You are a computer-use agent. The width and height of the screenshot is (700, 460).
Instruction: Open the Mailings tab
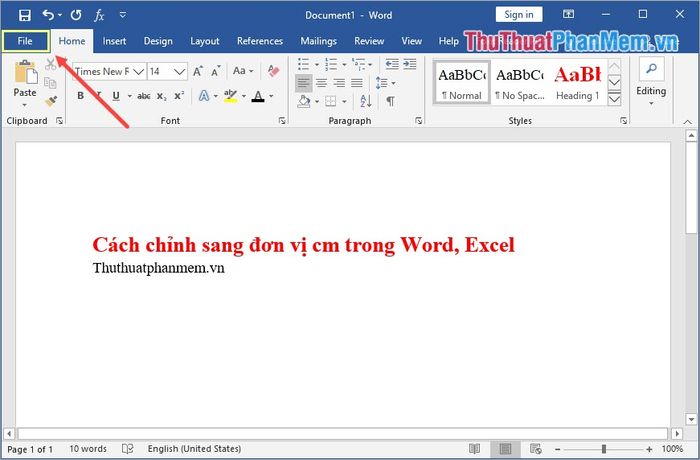pyautogui.click(x=318, y=41)
